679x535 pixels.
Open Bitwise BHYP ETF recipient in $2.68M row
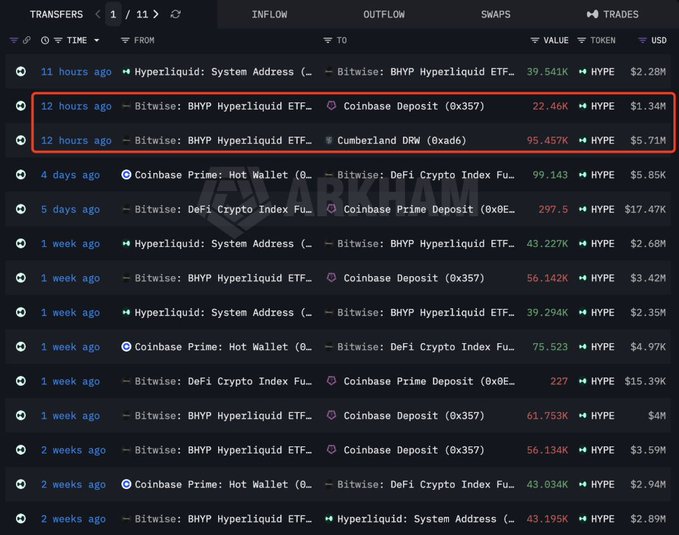coord(426,244)
